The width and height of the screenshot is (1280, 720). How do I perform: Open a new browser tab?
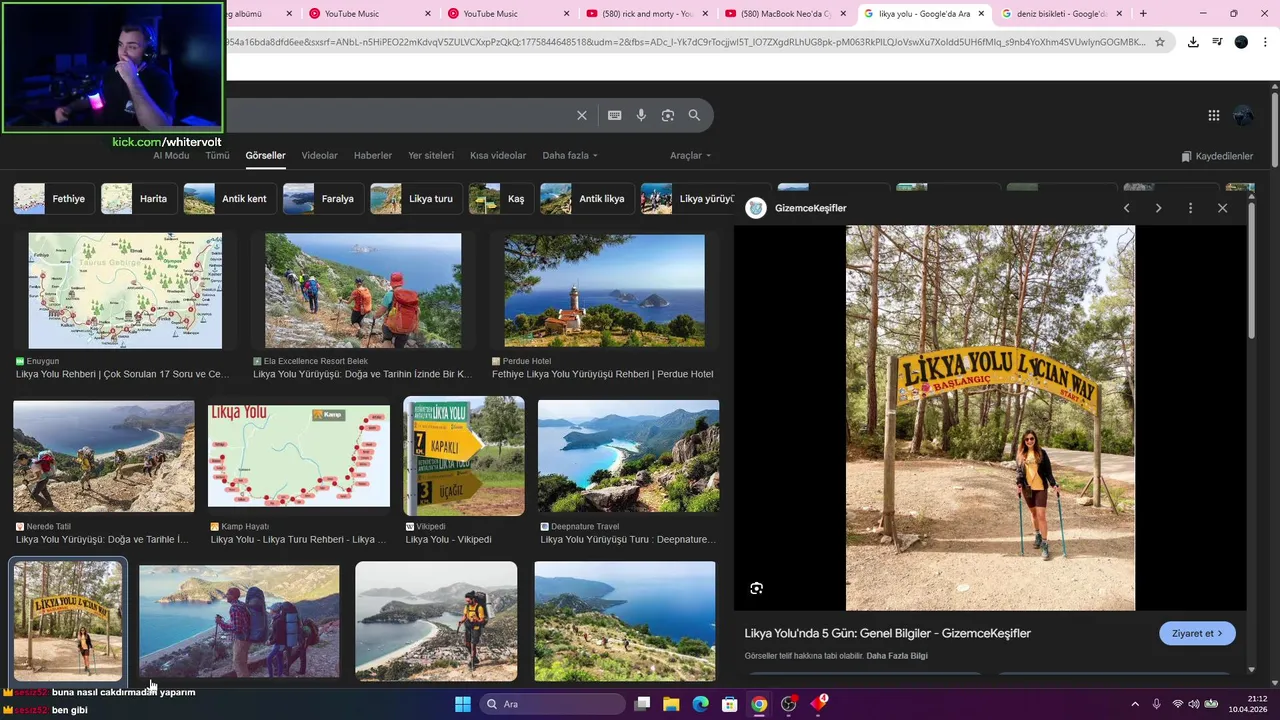(1143, 14)
